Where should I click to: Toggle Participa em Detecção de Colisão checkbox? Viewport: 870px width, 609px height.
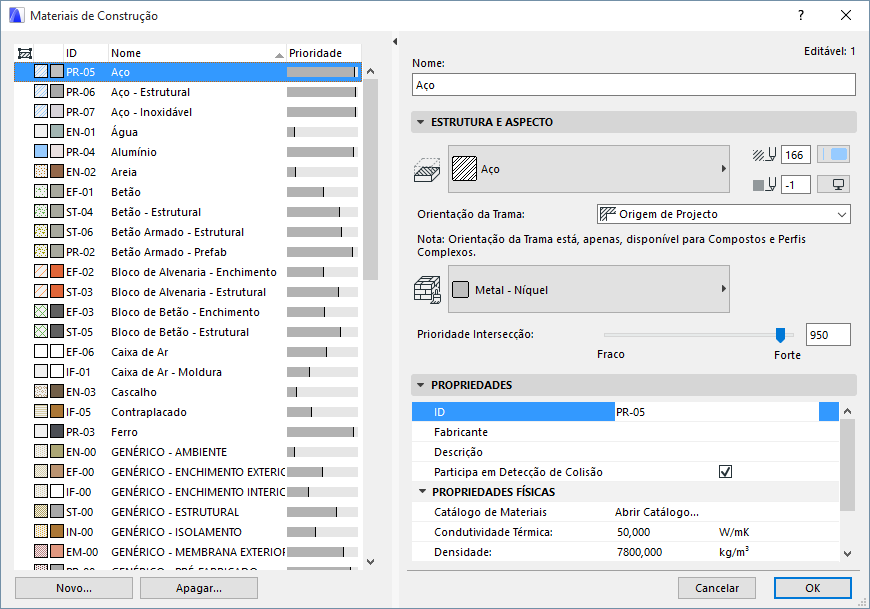coord(725,471)
